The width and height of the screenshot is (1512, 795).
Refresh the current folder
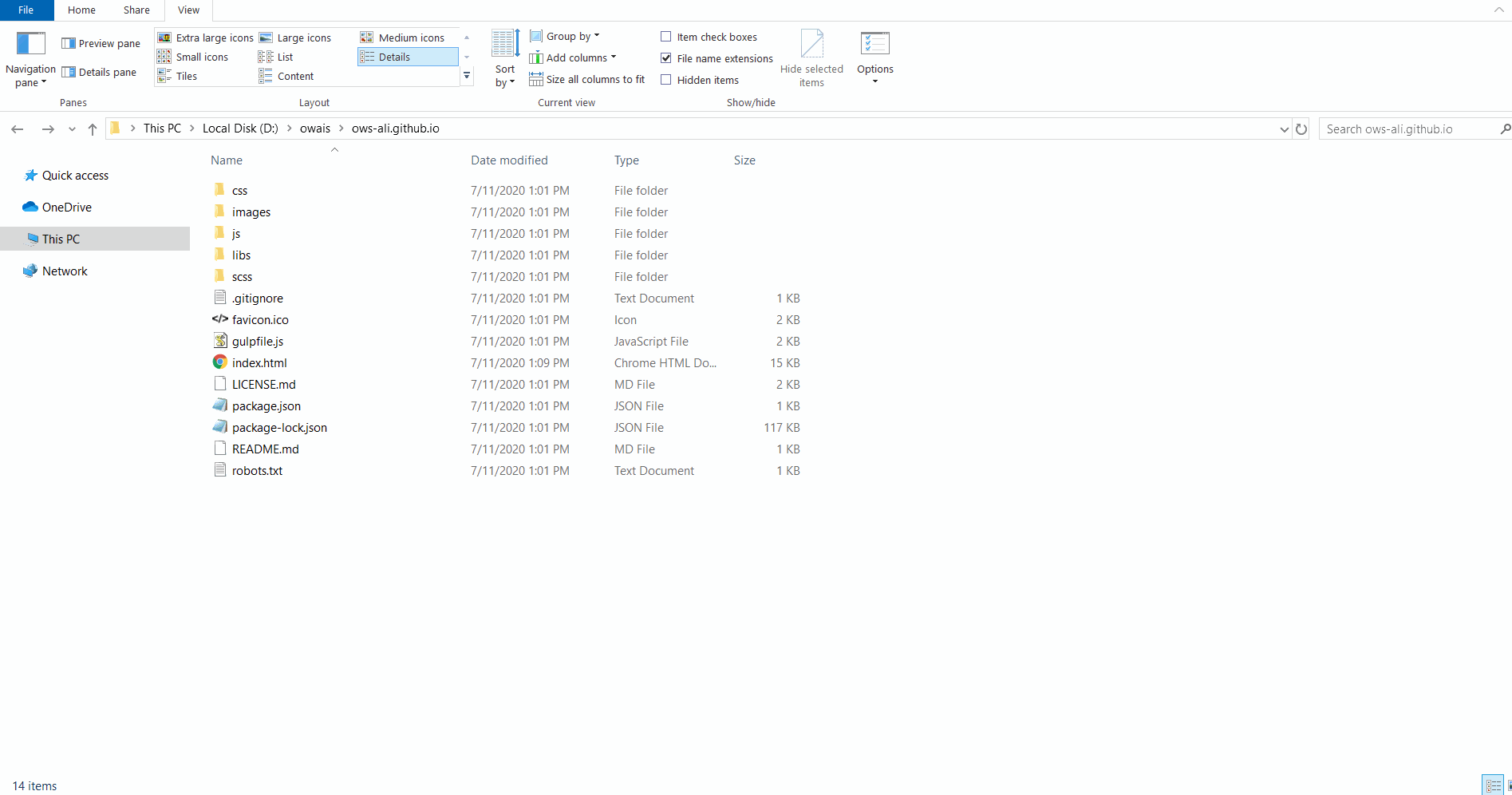coord(1301,129)
